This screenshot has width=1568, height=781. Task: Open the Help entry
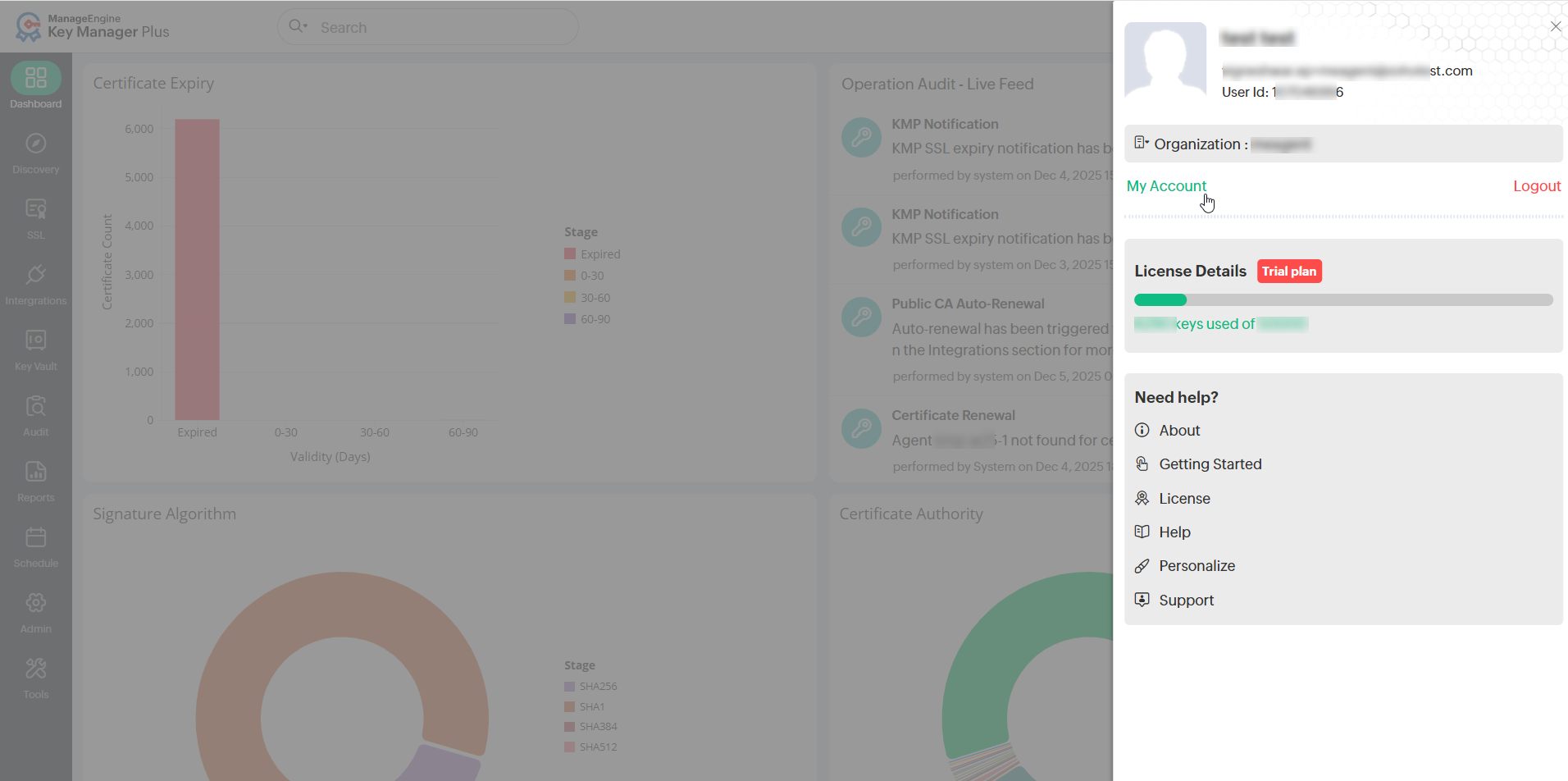point(1174,532)
